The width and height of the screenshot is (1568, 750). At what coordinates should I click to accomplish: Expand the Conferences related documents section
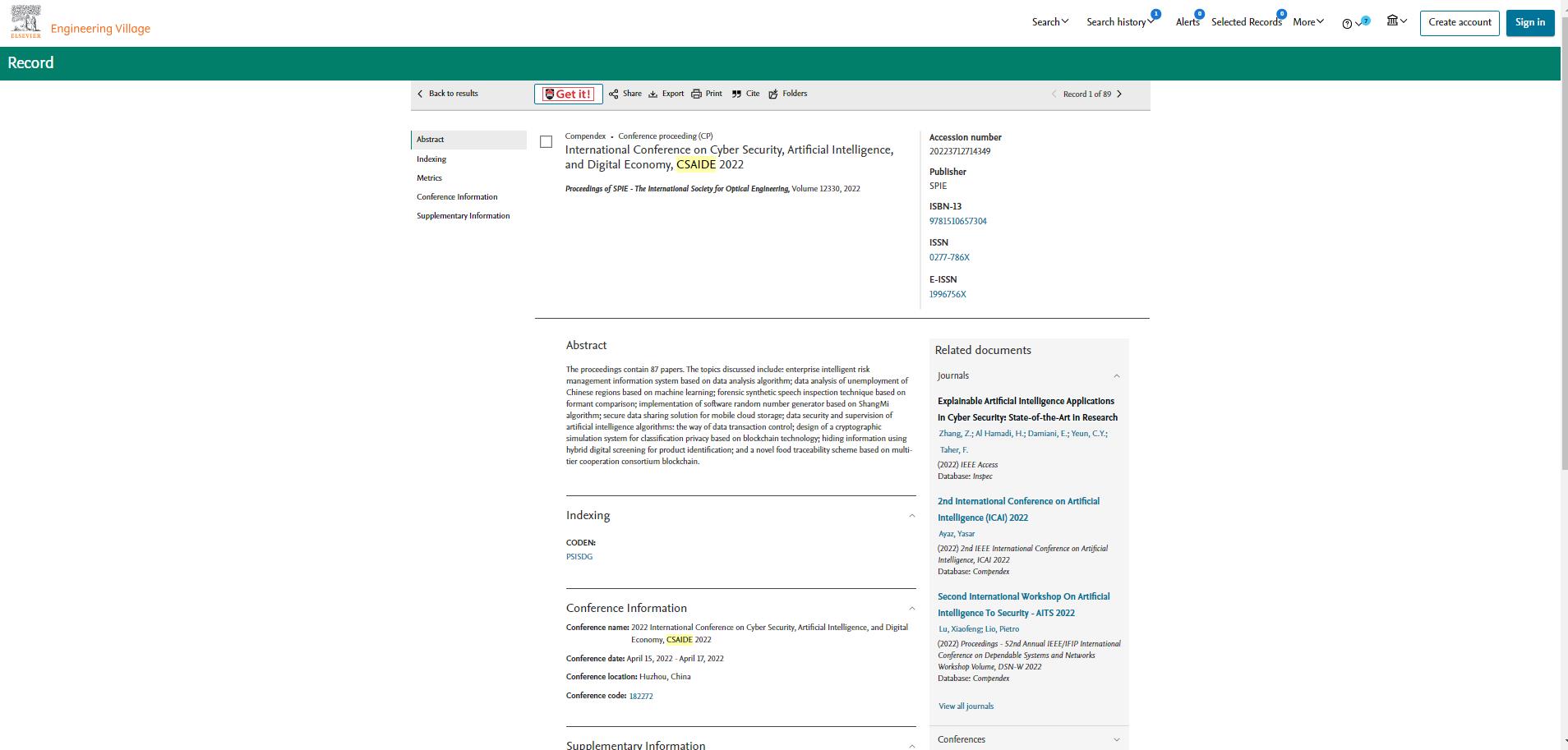pyautogui.click(x=1116, y=739)
